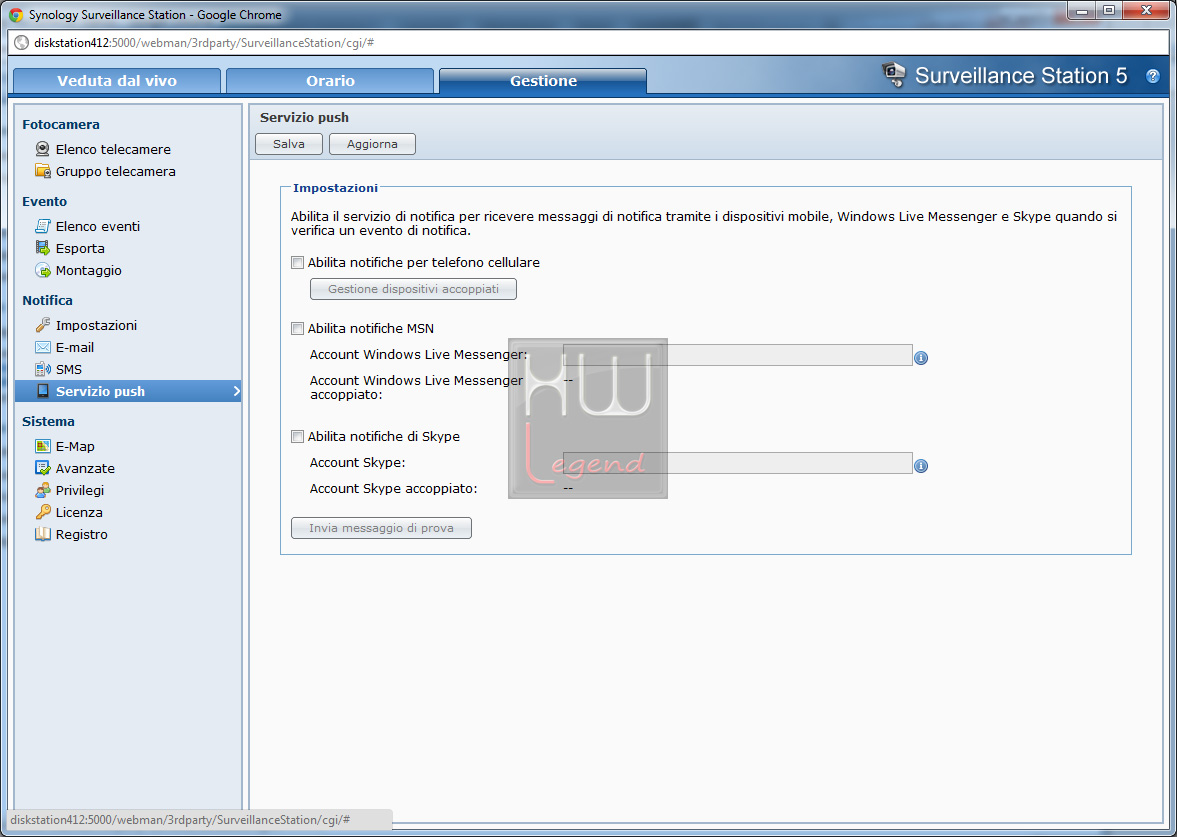Select Esporta in sidebar
The height and width of the screenshot is (837, 1177).
point(80,248)
